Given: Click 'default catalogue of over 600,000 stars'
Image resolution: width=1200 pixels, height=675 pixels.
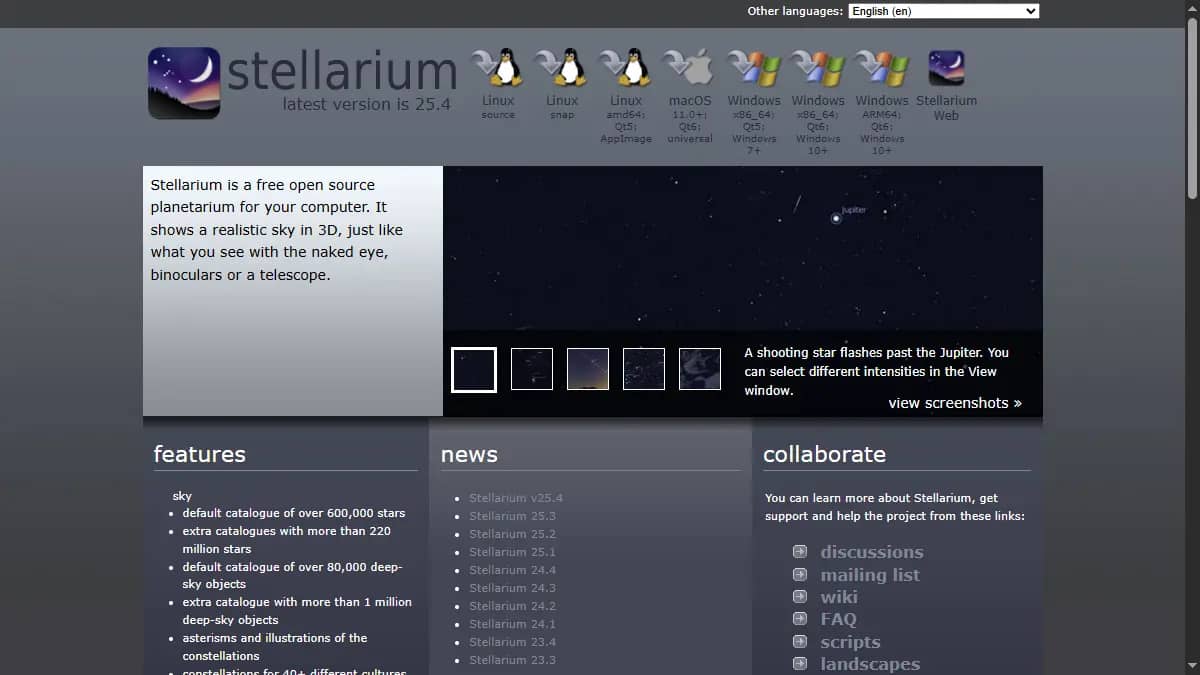Looking at the screenshot, I should click(294, 513).
